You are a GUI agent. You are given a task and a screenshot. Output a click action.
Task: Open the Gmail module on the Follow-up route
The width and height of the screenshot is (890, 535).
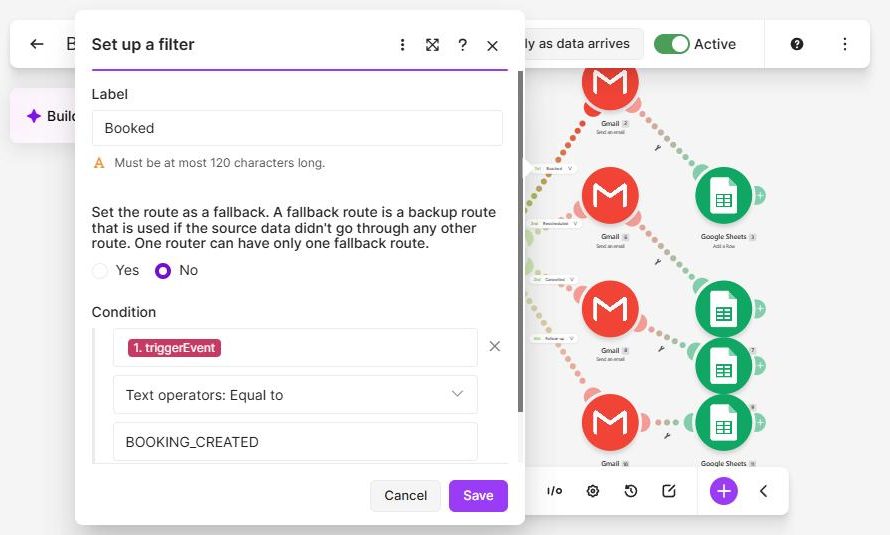(x=610, y=423)
